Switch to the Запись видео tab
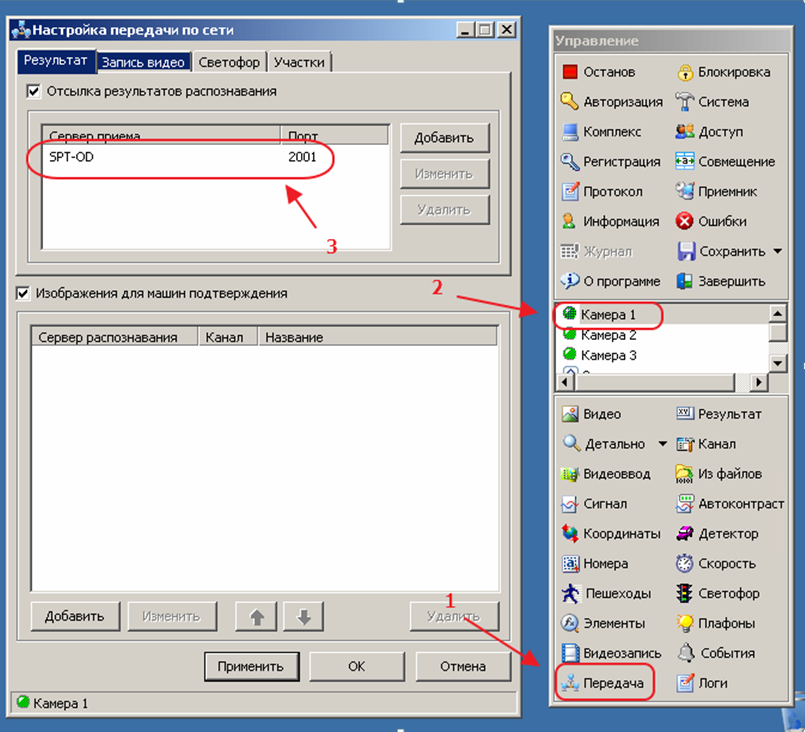The image size is (805, 732). [x=144, y=62]
